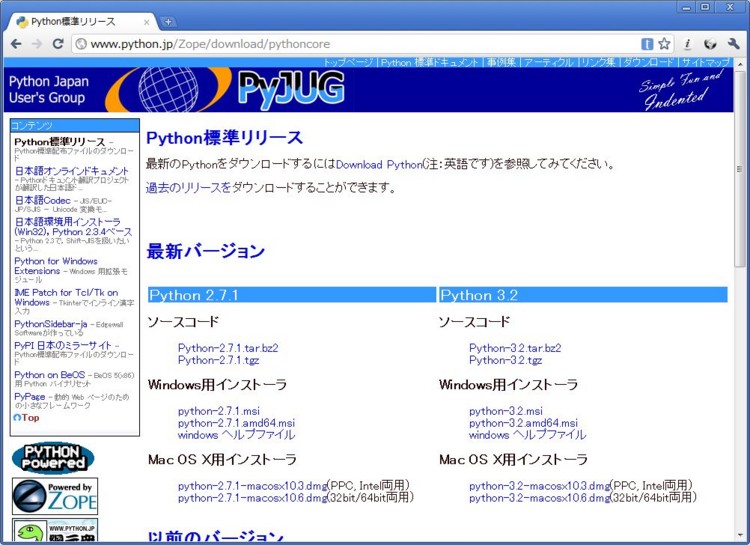The image size is (750, 545).
Task: Download python-3.2.amd64.msi installer
Action: [x=524, y=423]
